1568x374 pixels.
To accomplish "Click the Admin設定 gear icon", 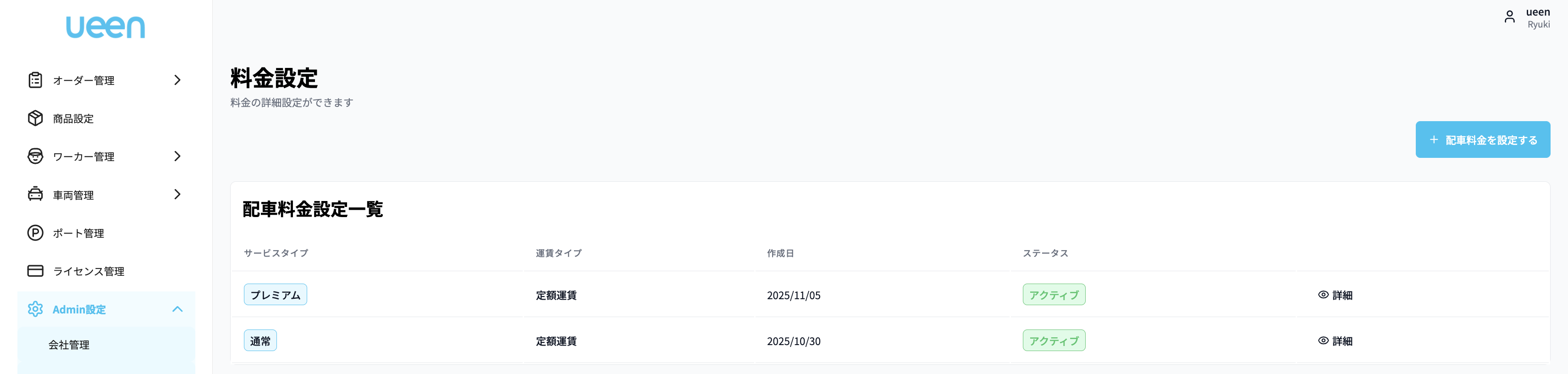I will (35, 309).
